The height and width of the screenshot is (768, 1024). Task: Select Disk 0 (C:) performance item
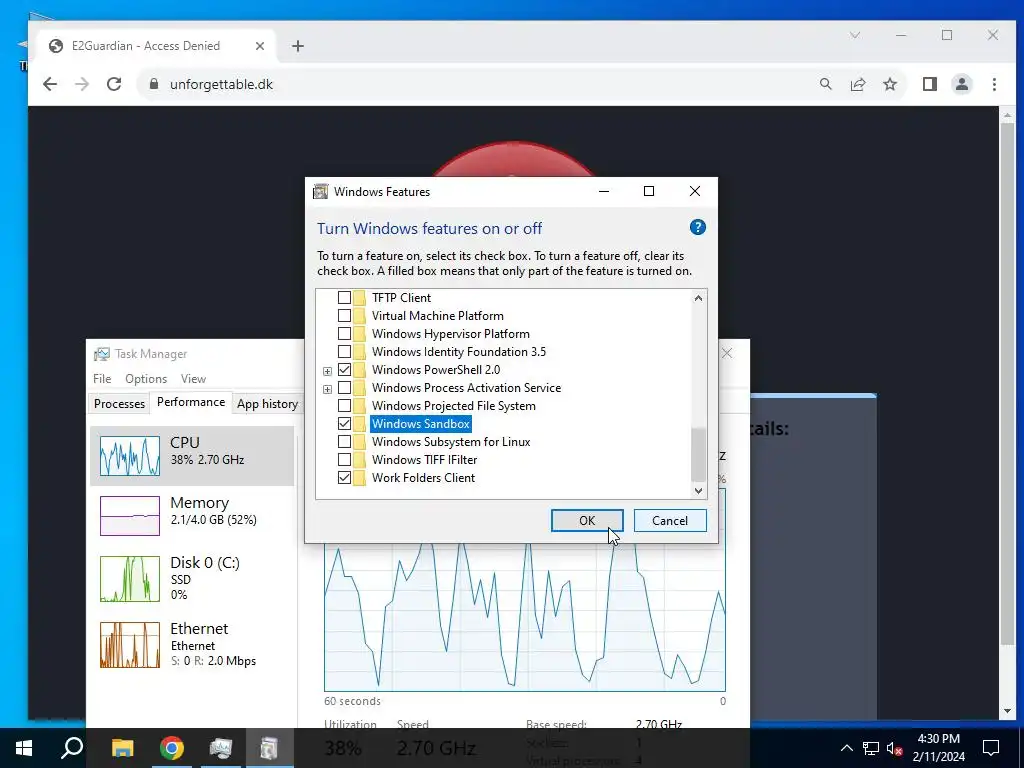coord(192,578)
